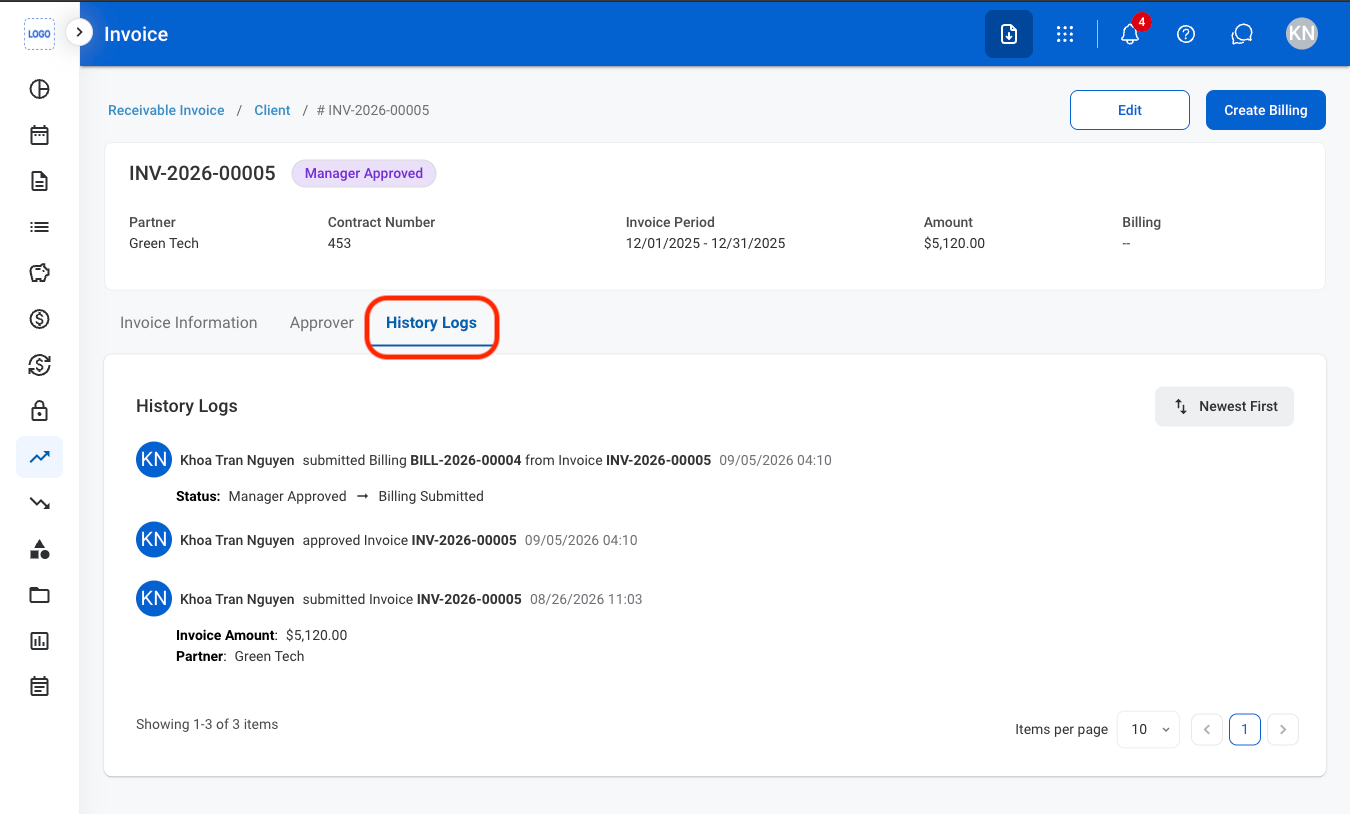Click the help question mark icon

pos(1186,34)
